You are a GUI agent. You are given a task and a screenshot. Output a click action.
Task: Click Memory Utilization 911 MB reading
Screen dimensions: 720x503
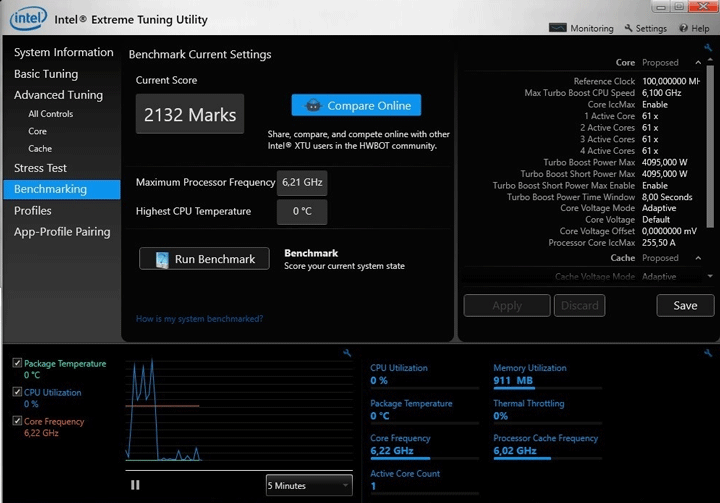tap(513, 380)
